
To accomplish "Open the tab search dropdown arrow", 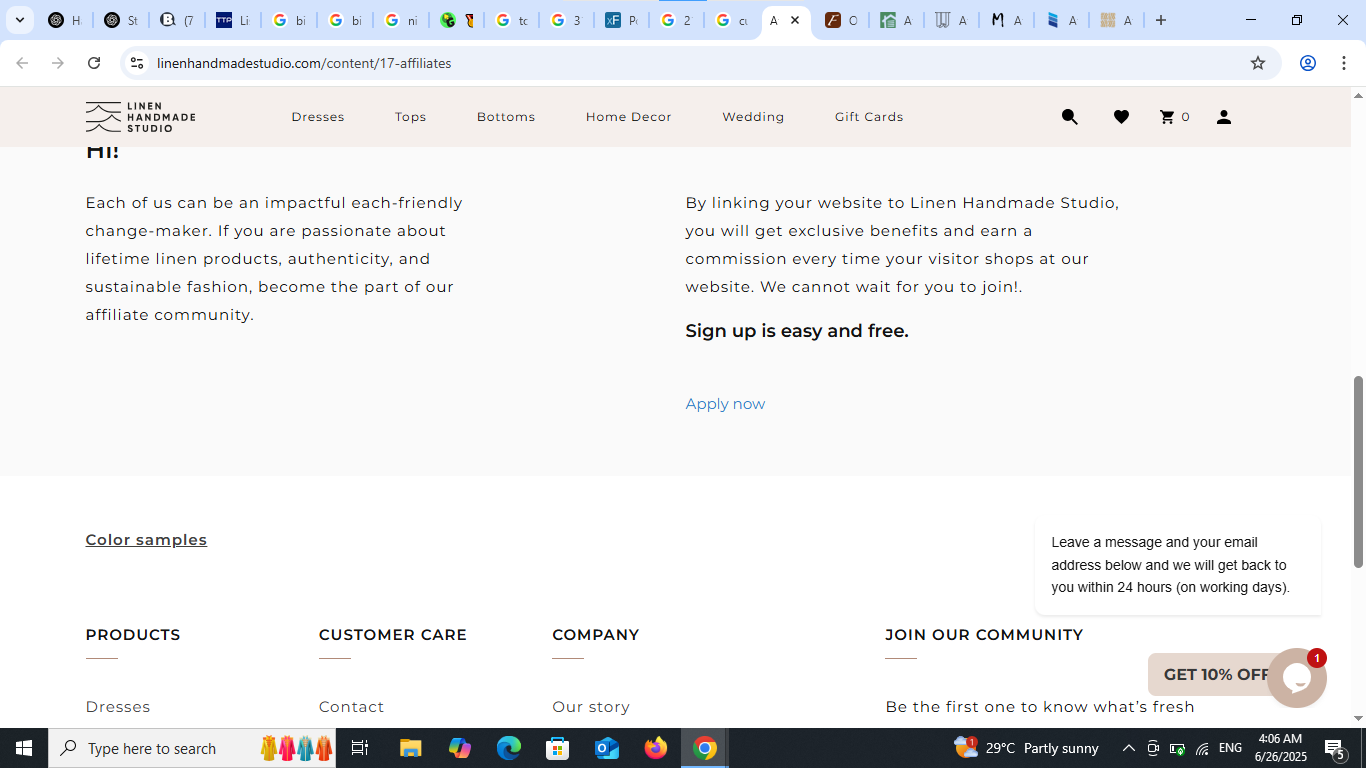I will (x=19, y=20).
